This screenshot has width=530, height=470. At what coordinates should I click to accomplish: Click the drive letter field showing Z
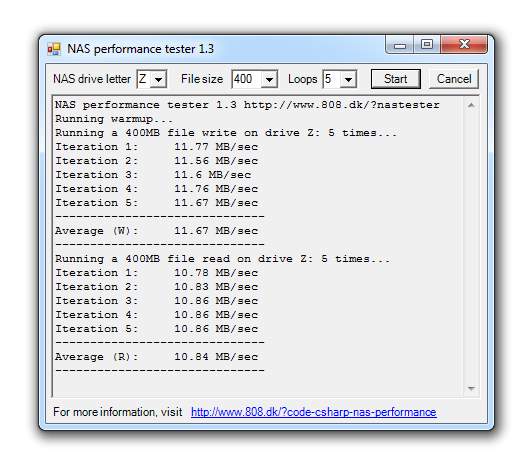pos(144,79)
